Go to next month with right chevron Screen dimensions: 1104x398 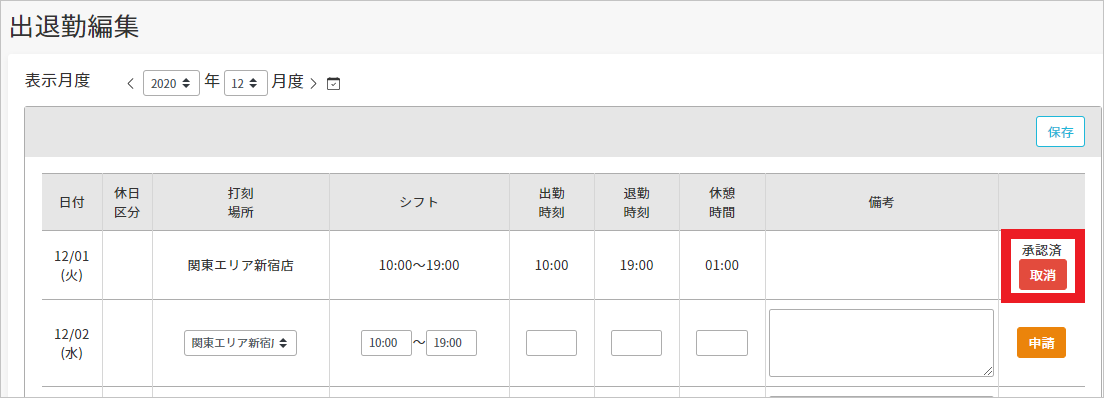pyautogui.click(x=314, y=83)
